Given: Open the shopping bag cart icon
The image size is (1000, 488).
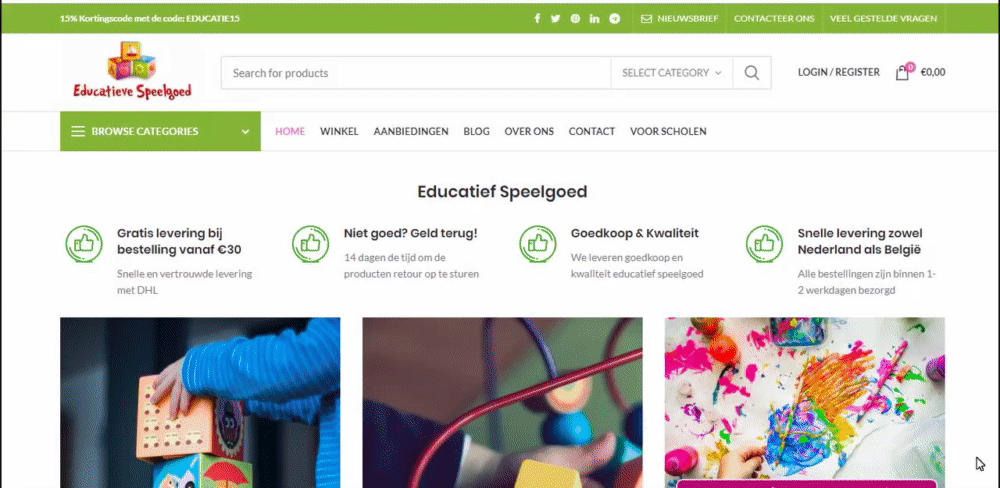Looking at the screenshot, I should click(x=903, y=72).
